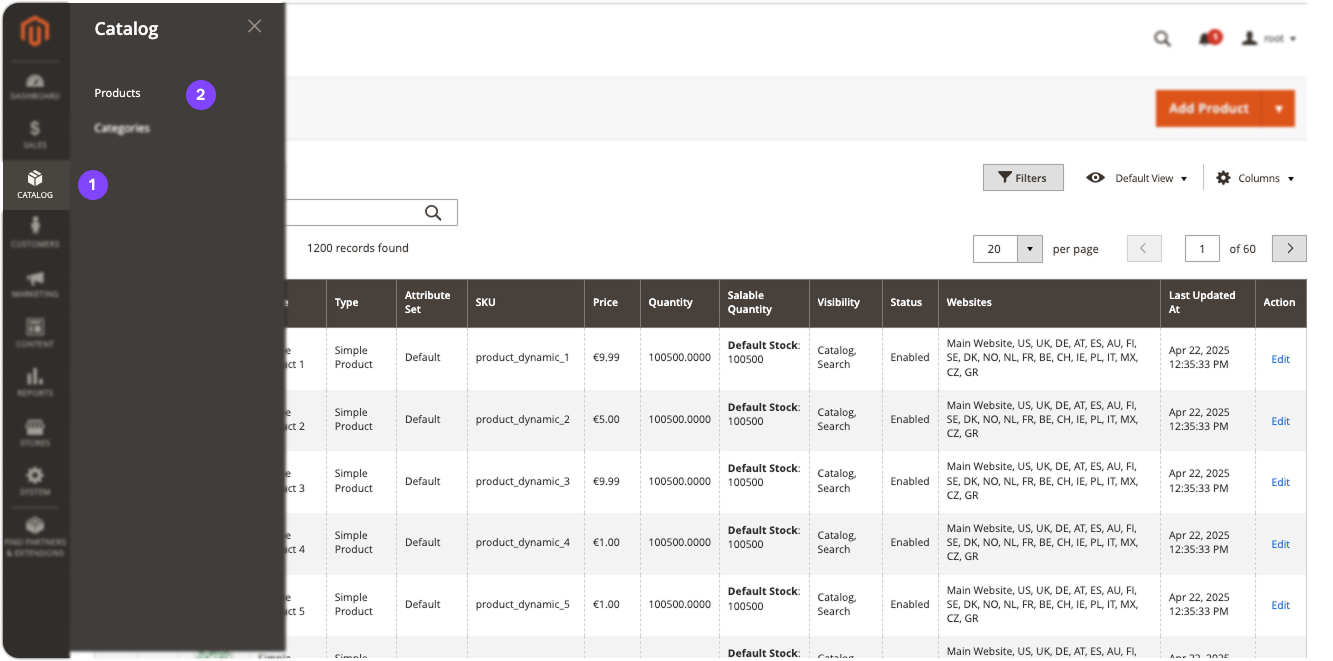This screenshot has width=1333, height=661.
Task: Sort by the Quantity column header
Action: 680,303
